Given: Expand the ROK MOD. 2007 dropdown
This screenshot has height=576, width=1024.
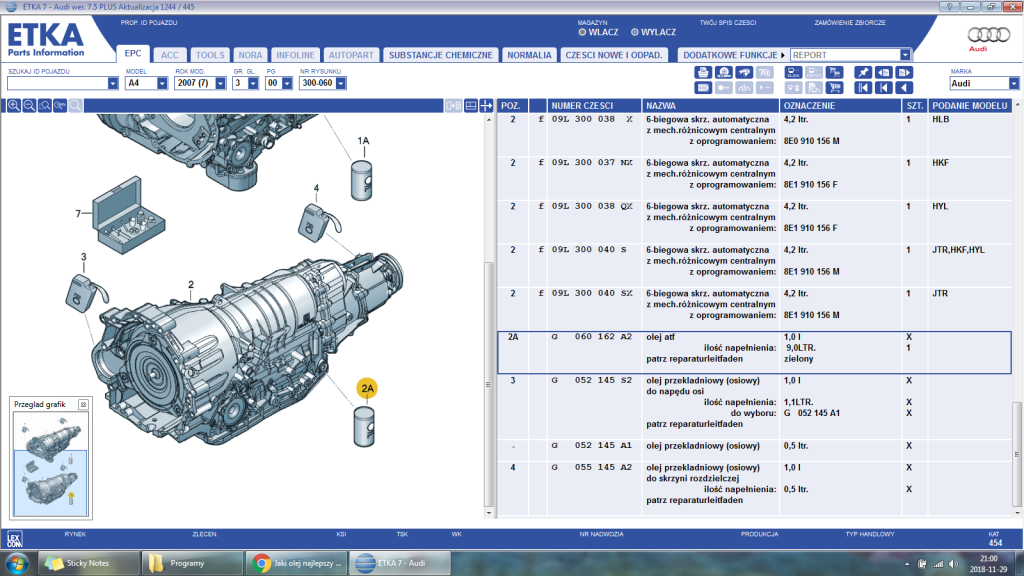Looking at the screenshot, I should 220,84.
